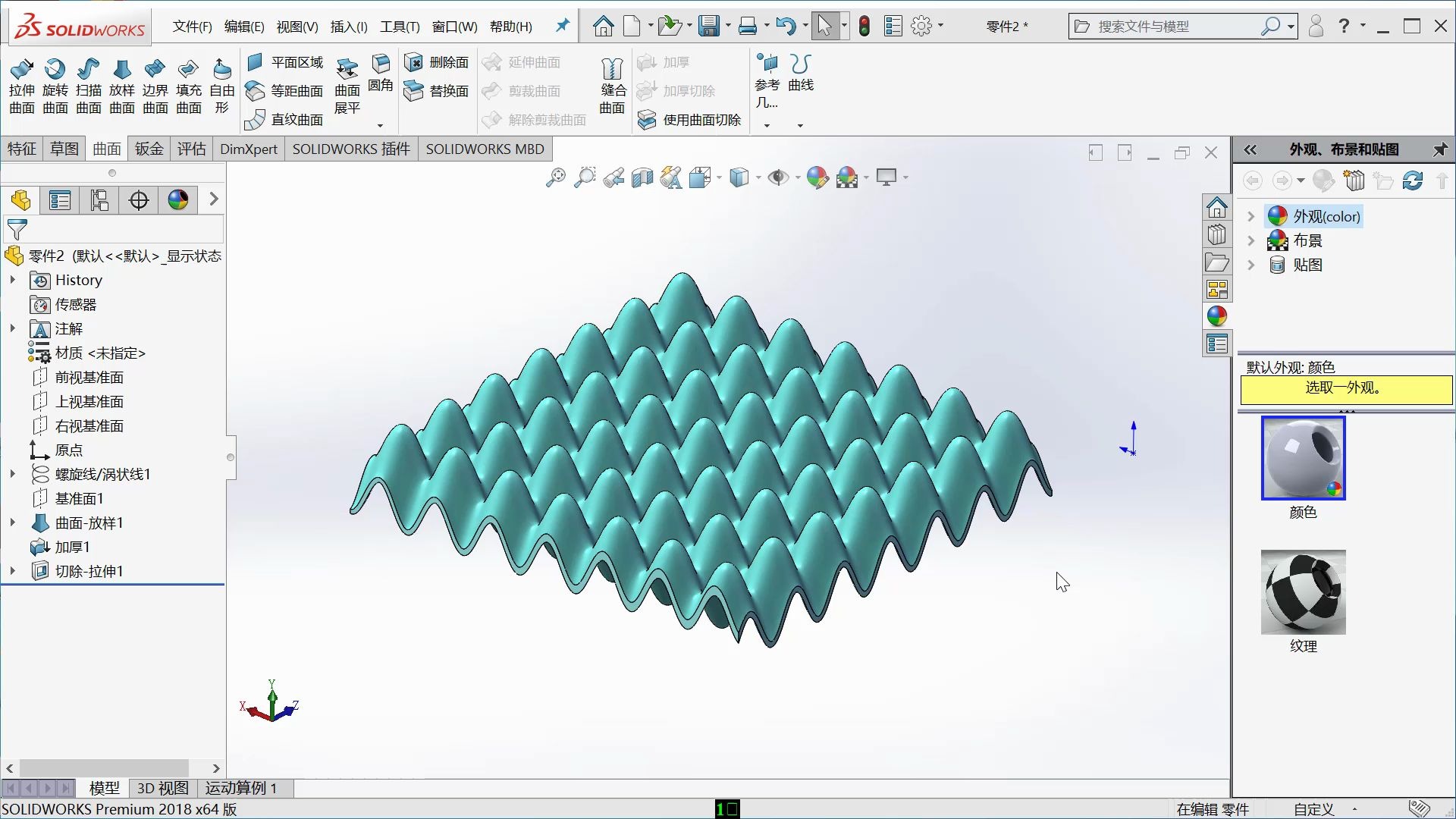
Task: Select the 旋转曲面 revolve surface tool
Action: [55, 86]
